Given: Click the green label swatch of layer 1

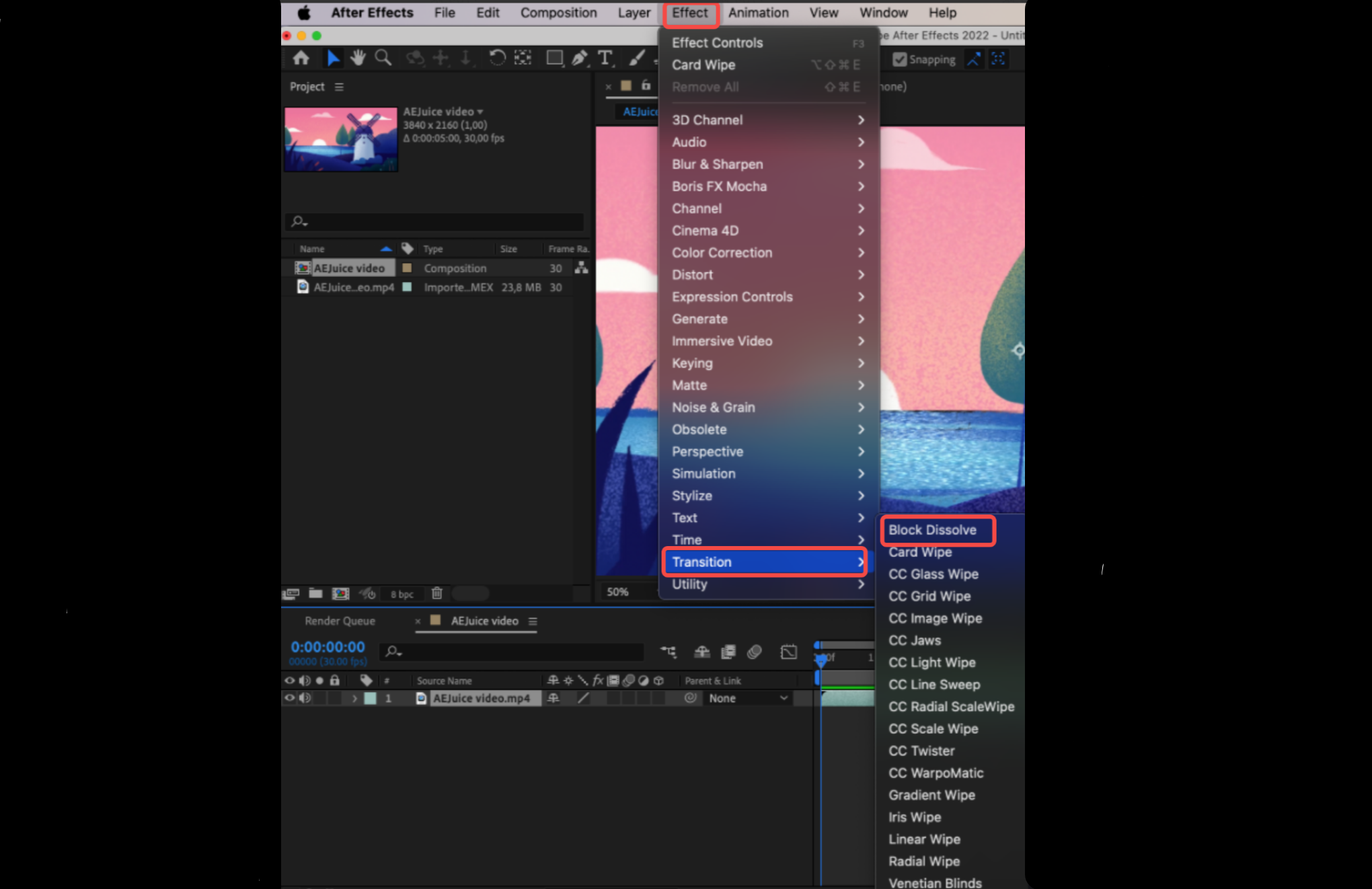Looking at the screenshot, I should click(371, 698).
